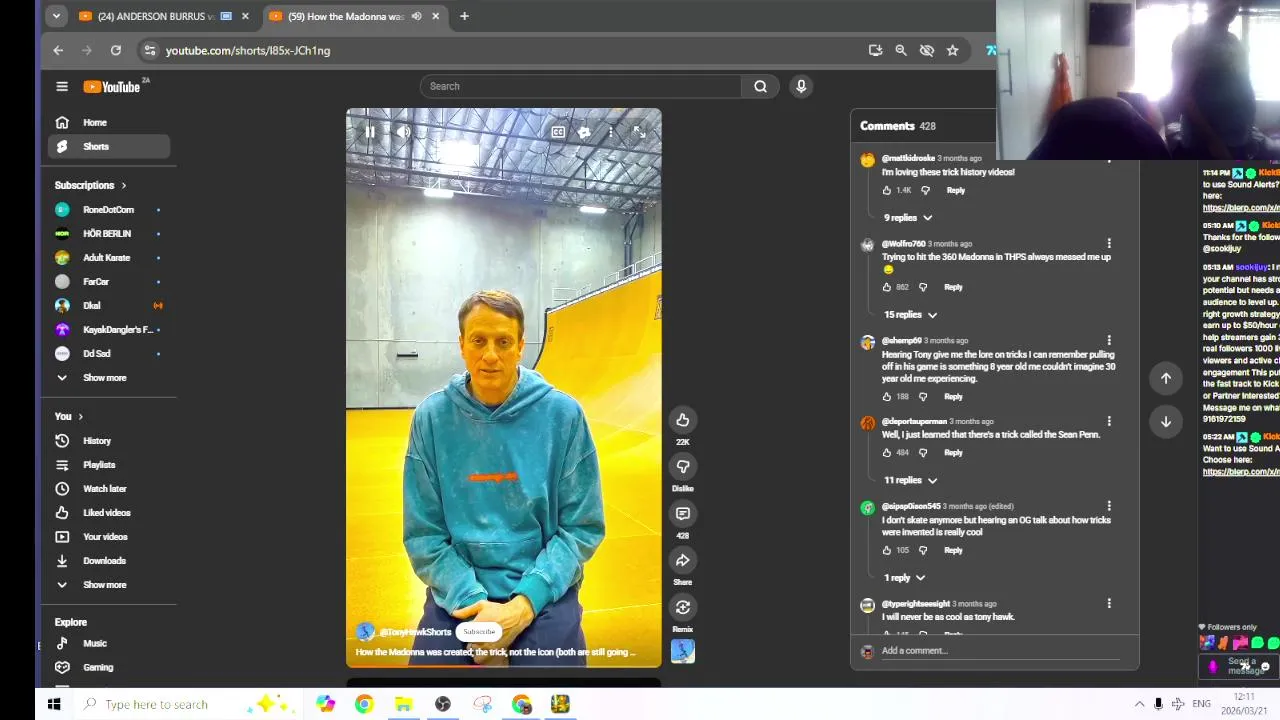Enter fullscreen on the short
Screen dimensions: 1280x720
point(639,132)
